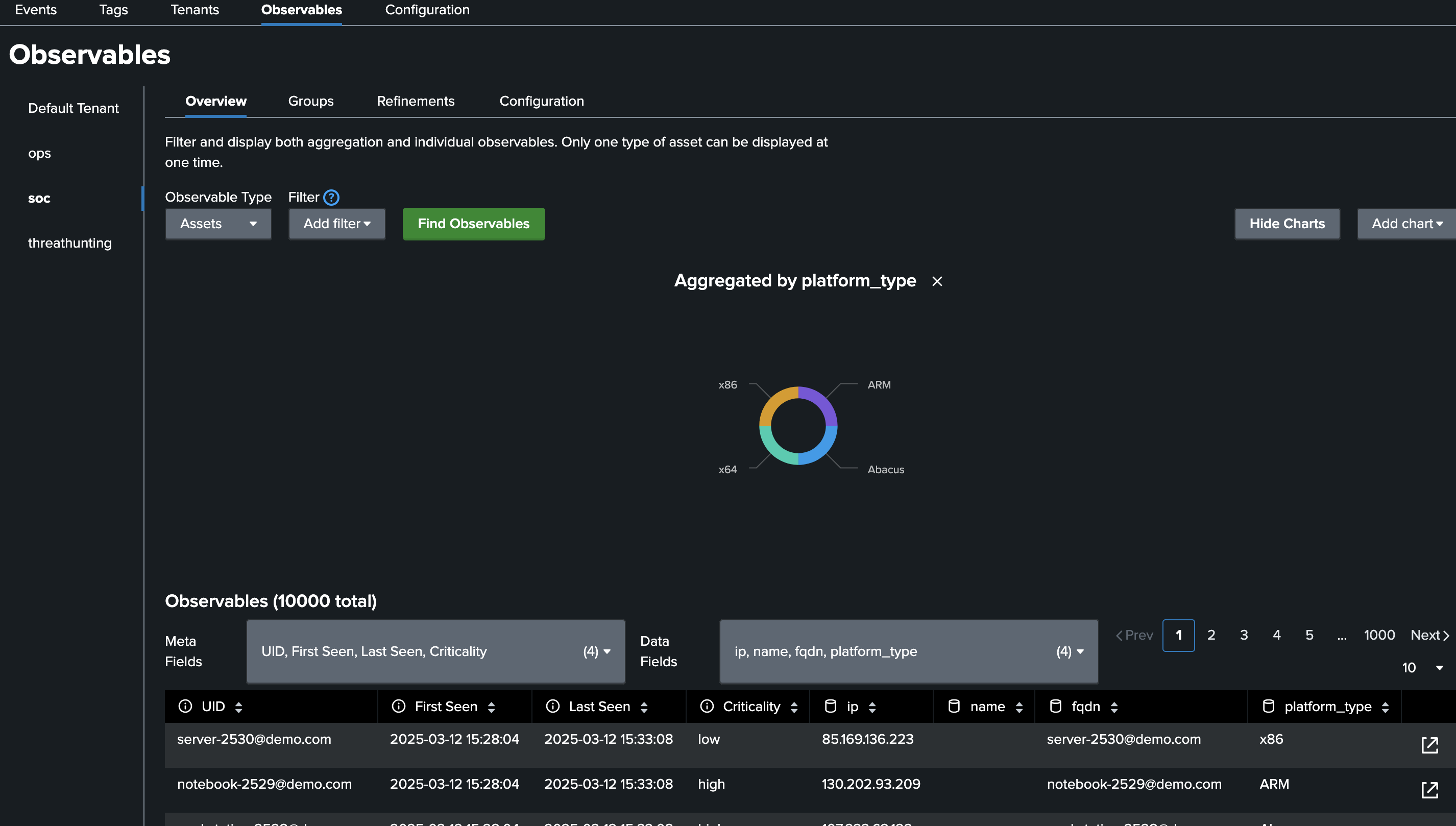Sort the table using Last Seen sort arrows

pyautogui.click(x=644, y=707)
